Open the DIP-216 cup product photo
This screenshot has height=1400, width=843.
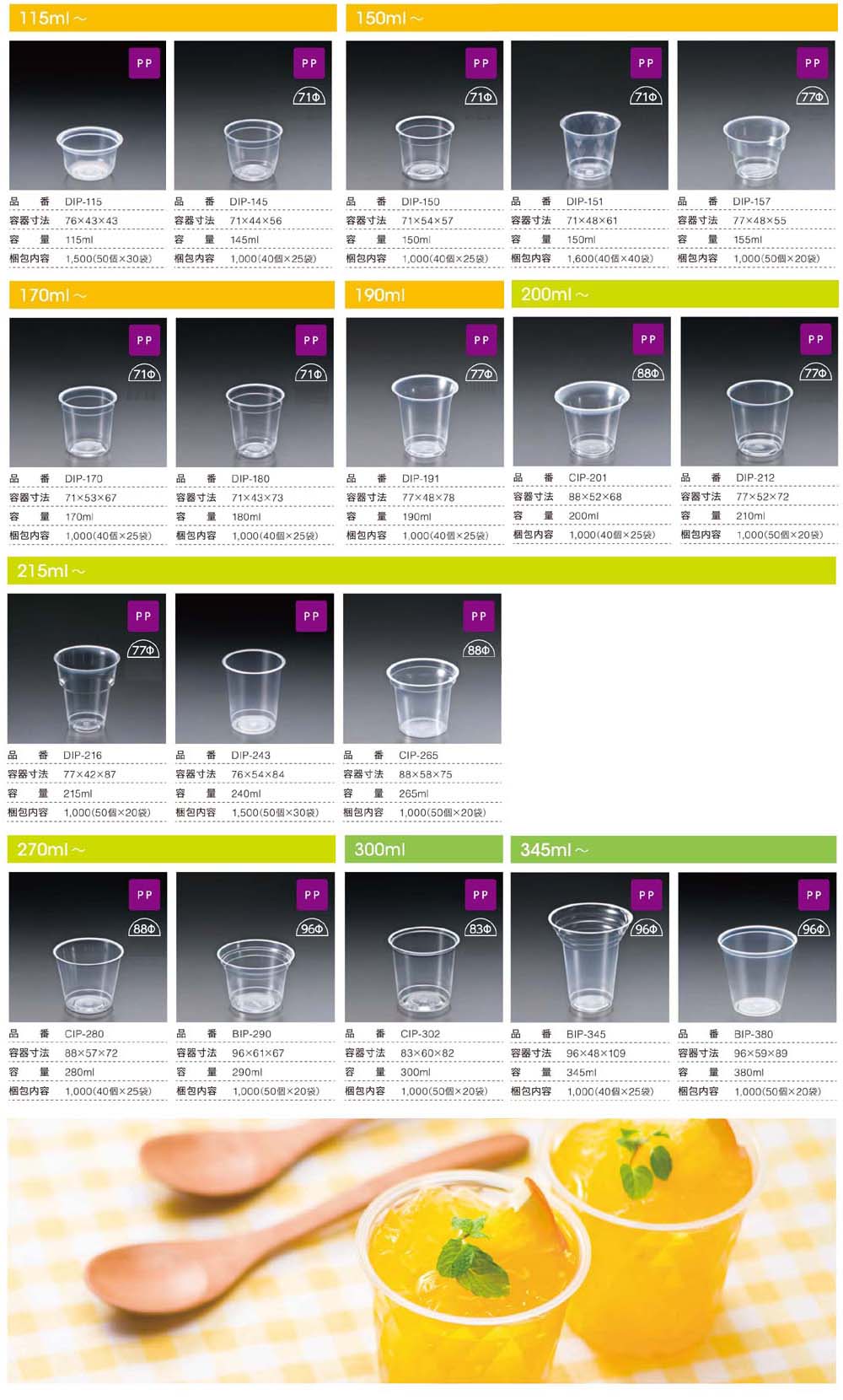click(x=87, y=668)
